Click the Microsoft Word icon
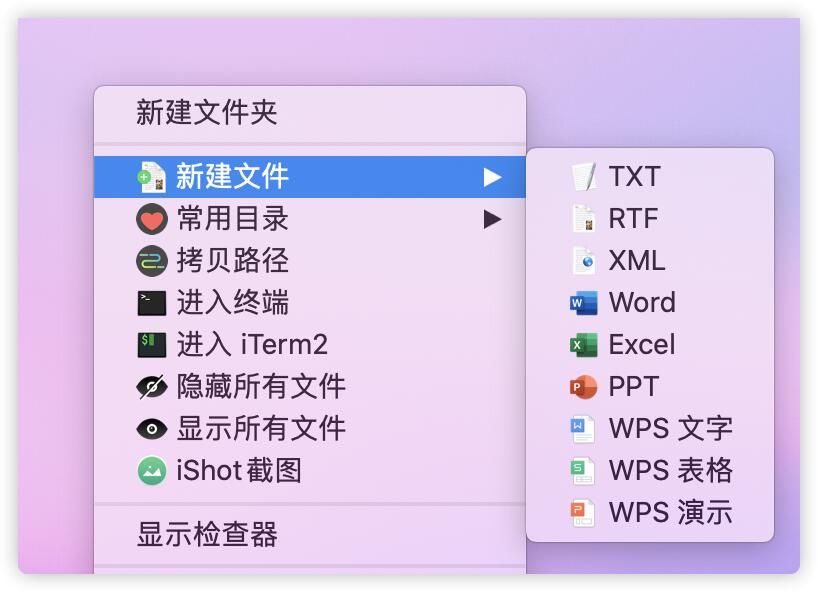This screenshot has width=818, height=592. (584, 303)
